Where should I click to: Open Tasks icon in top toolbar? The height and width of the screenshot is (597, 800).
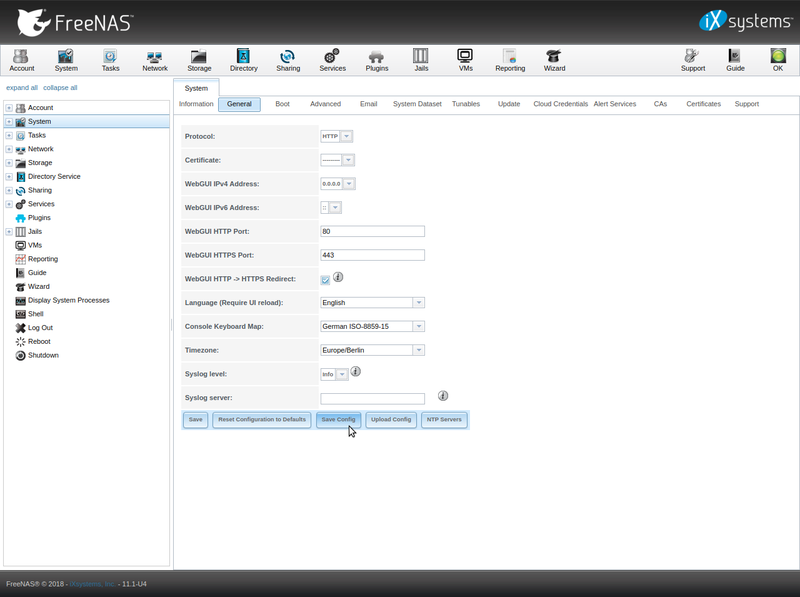pyautogui.click(x=110, y=60)
